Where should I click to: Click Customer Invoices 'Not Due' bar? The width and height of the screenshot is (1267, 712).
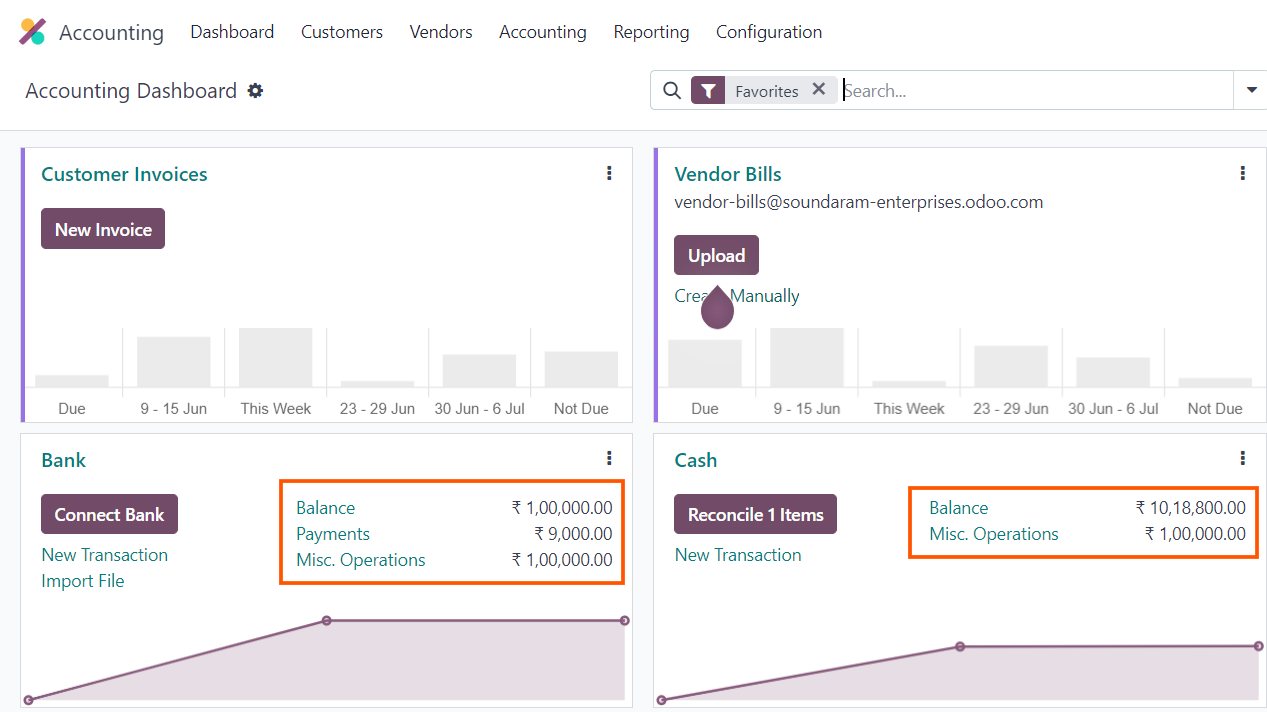(x=581, y=369)
